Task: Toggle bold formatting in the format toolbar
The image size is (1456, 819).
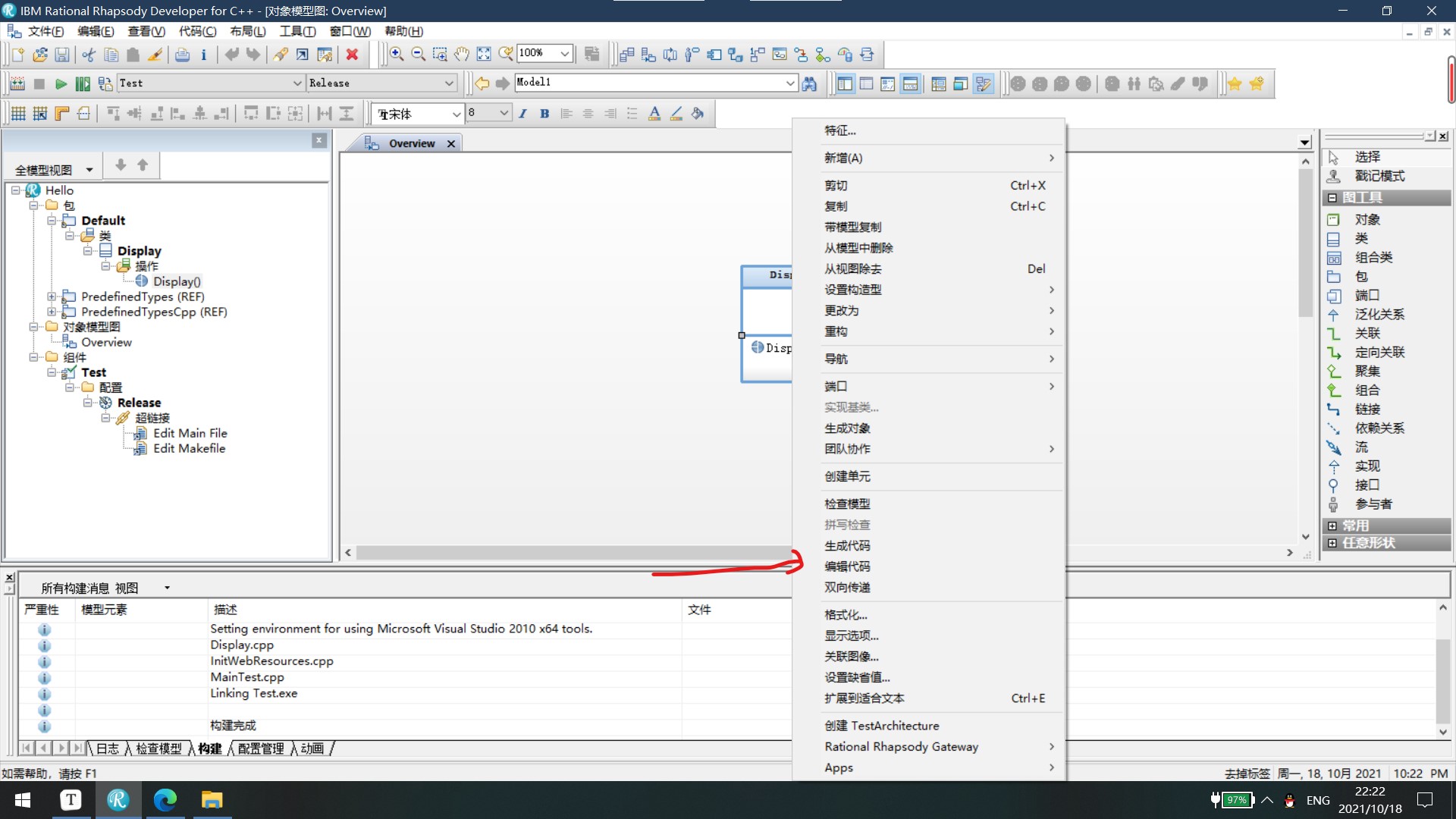Action: pyautogui.click(x=544, y=113)
